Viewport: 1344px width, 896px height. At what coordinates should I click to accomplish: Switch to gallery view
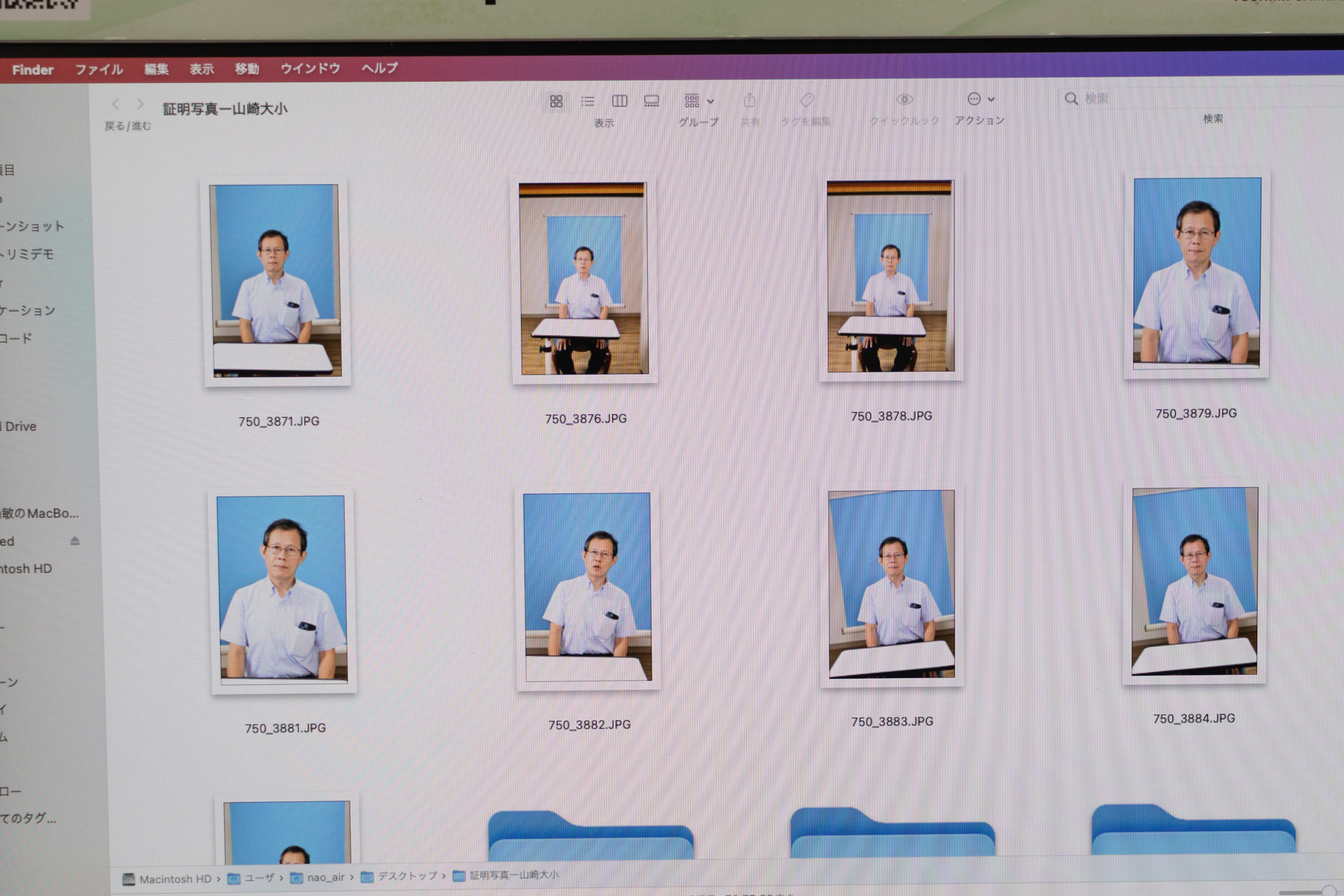652,101
